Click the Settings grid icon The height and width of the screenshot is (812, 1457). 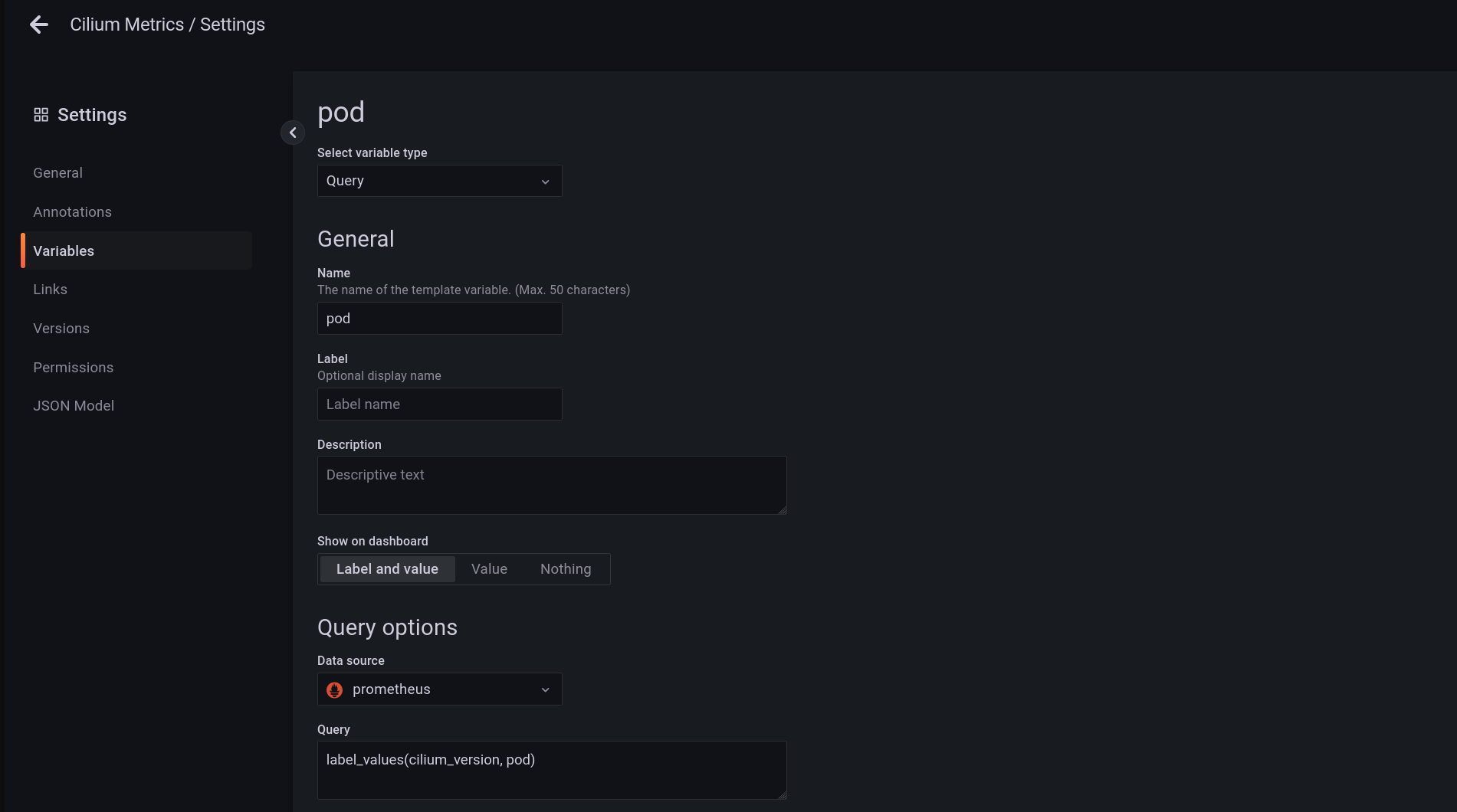[x=41, y=115]
